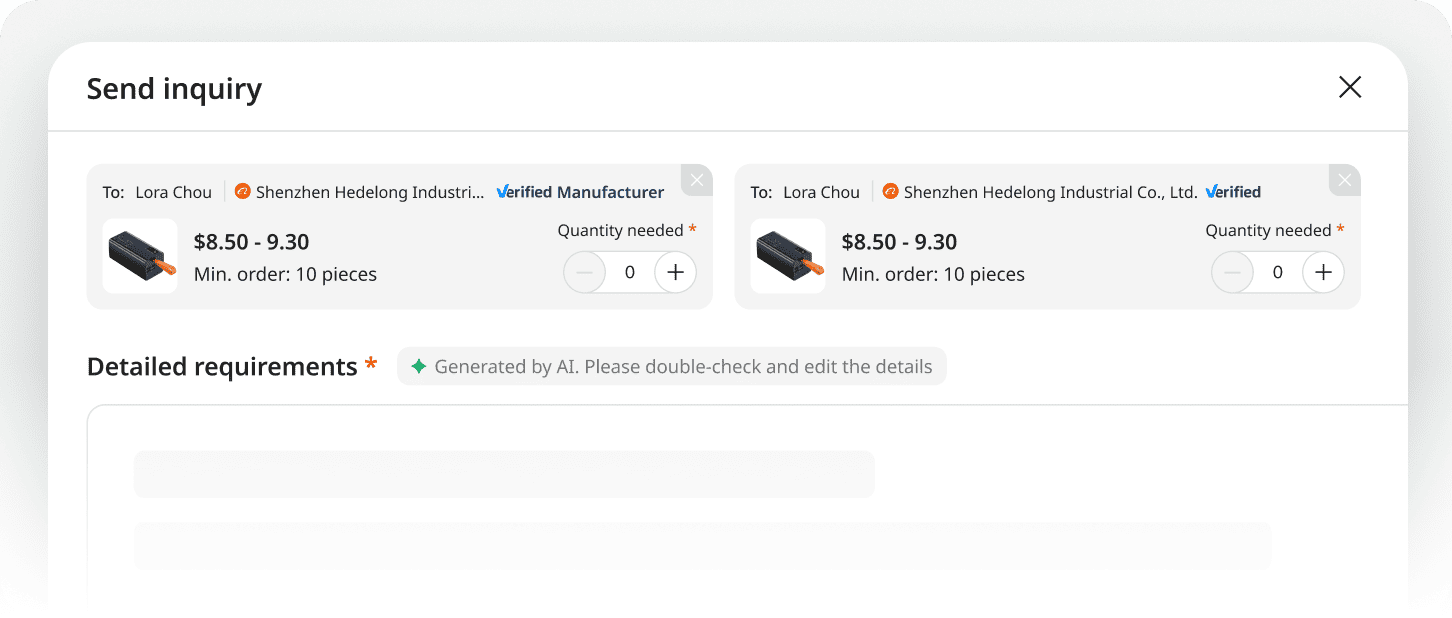Increase quantity in the second product card
This screenshot has width=1452, height=618.
click(x=1323, y=272)
